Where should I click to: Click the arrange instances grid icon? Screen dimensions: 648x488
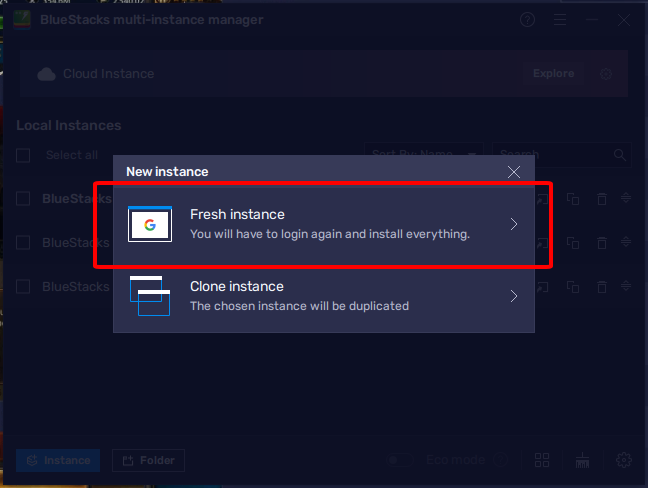coord(542,460)
